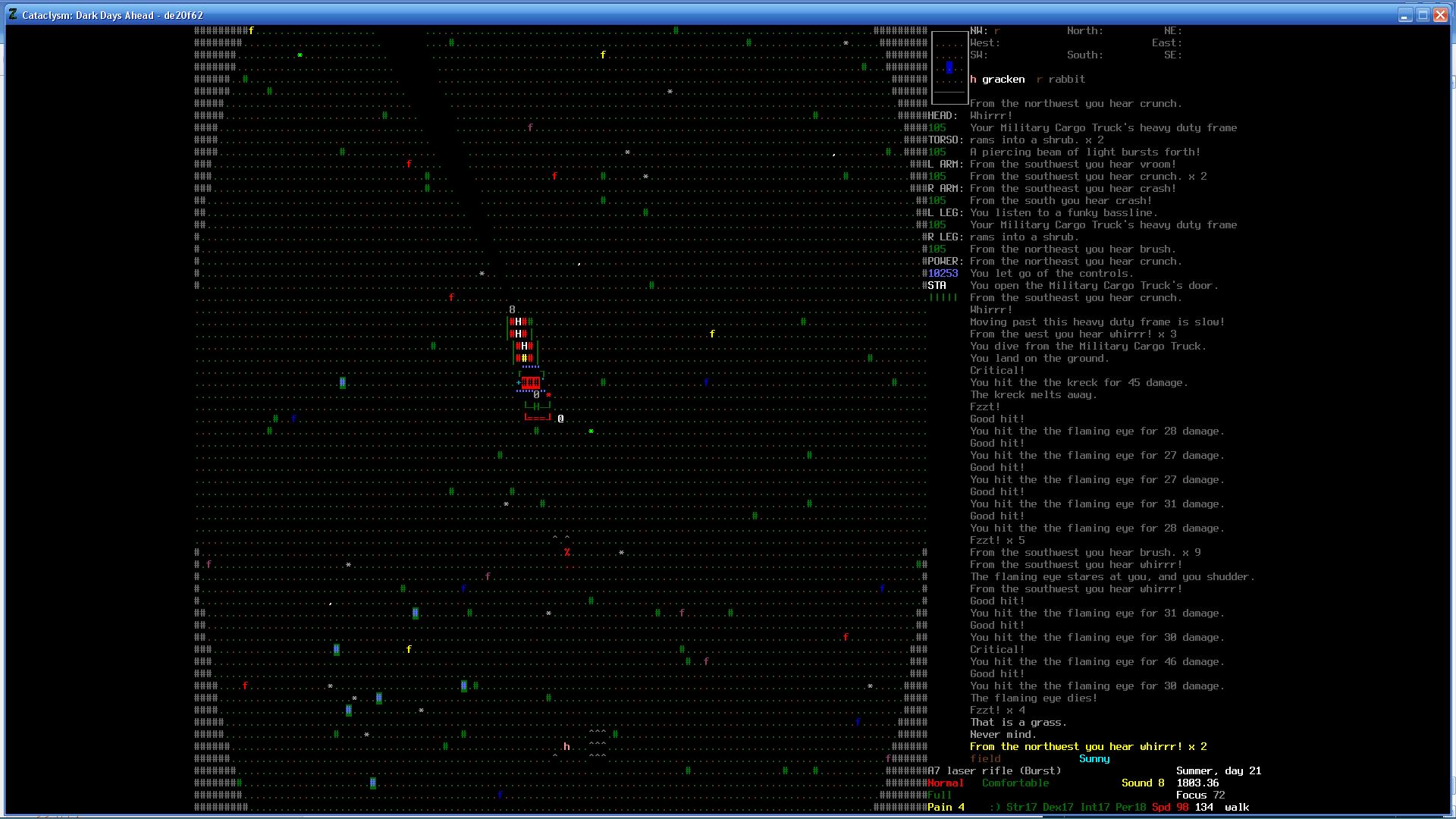Click the Sunny weather indicator
Image resolution: width=1456 pixels, height=819 pixels.
coord(1094,759)
